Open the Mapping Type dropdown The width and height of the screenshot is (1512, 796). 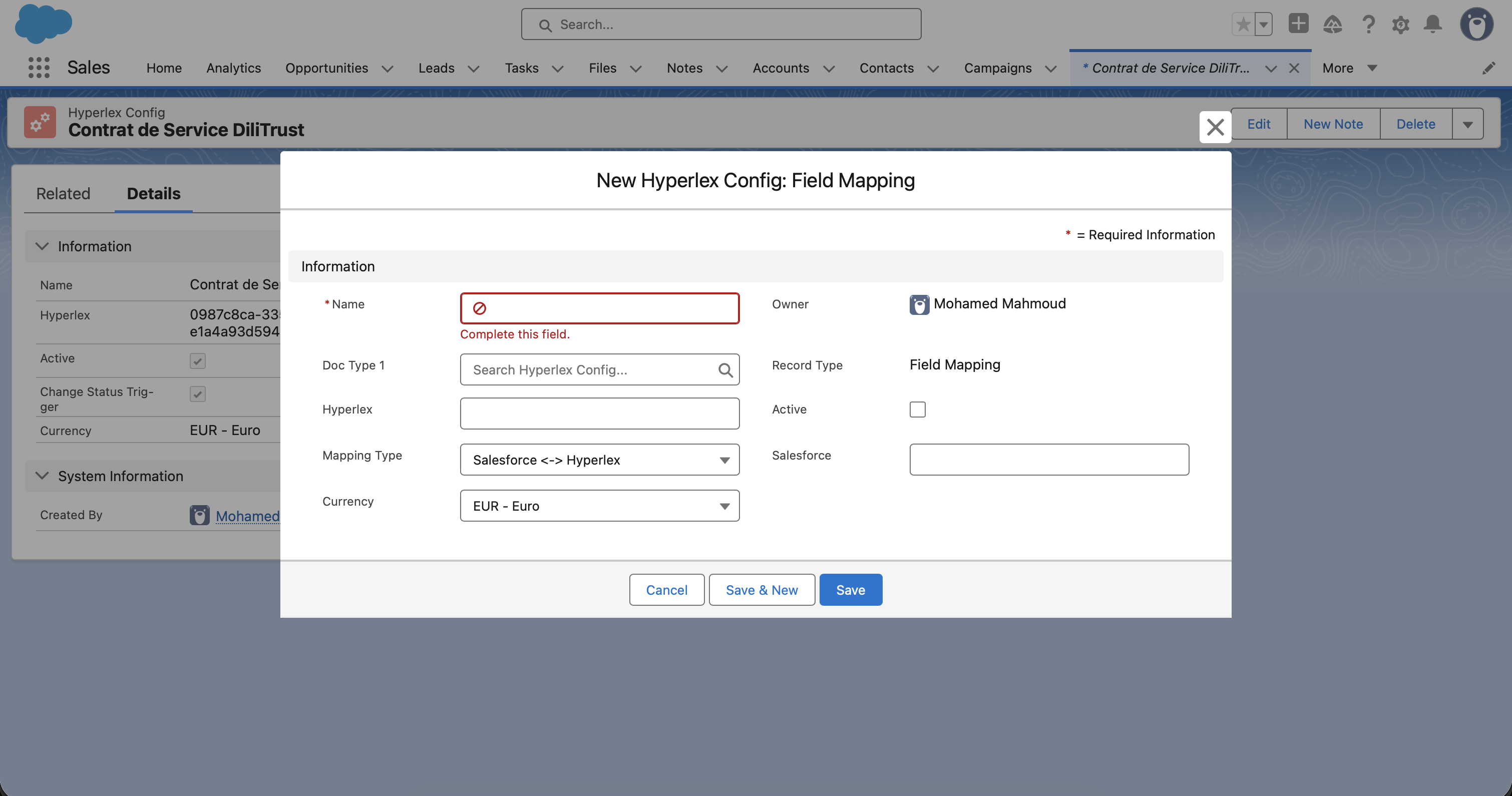[x=599, y=460]
